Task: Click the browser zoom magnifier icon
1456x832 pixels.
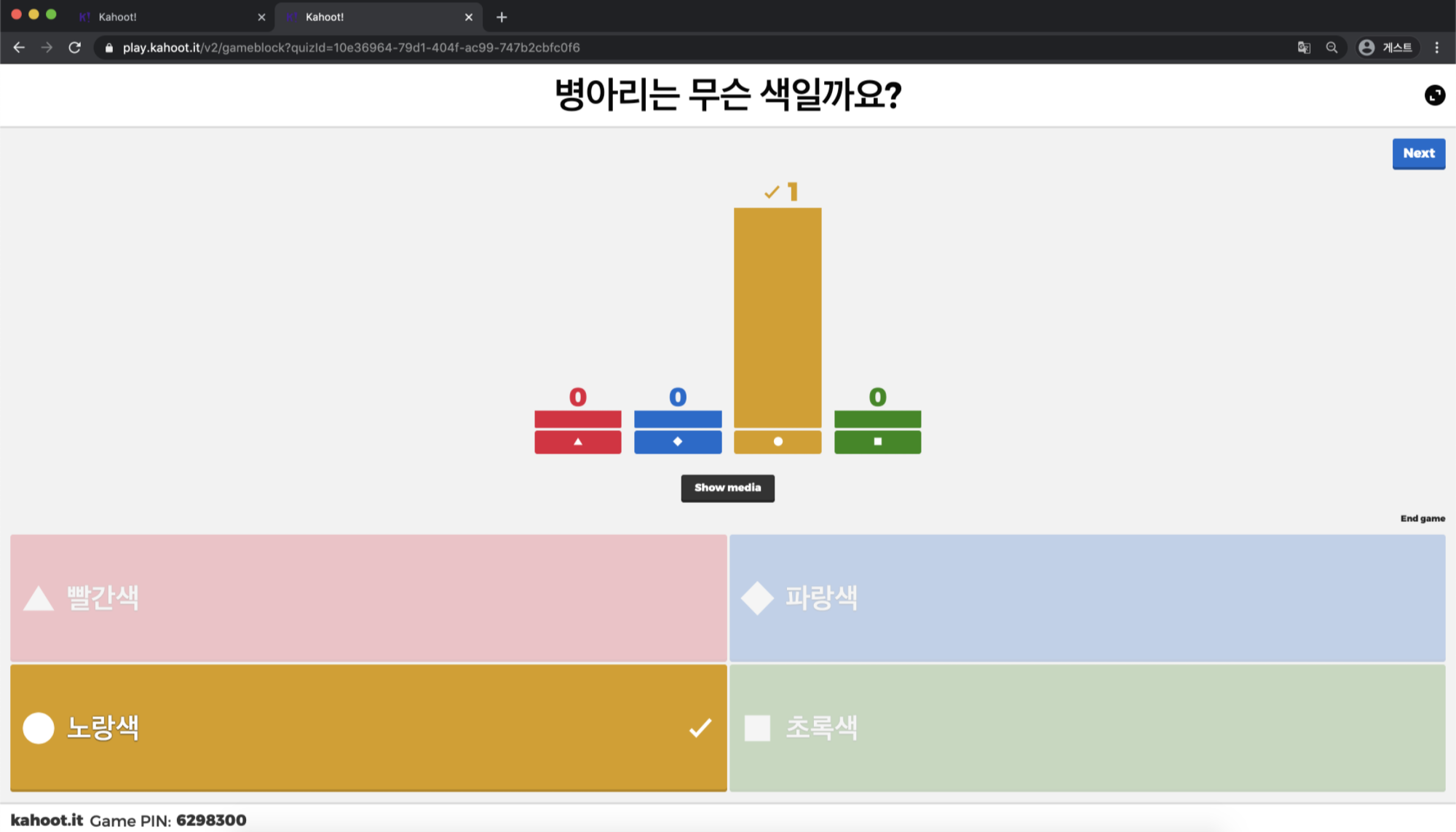Action: point(1332,47)
